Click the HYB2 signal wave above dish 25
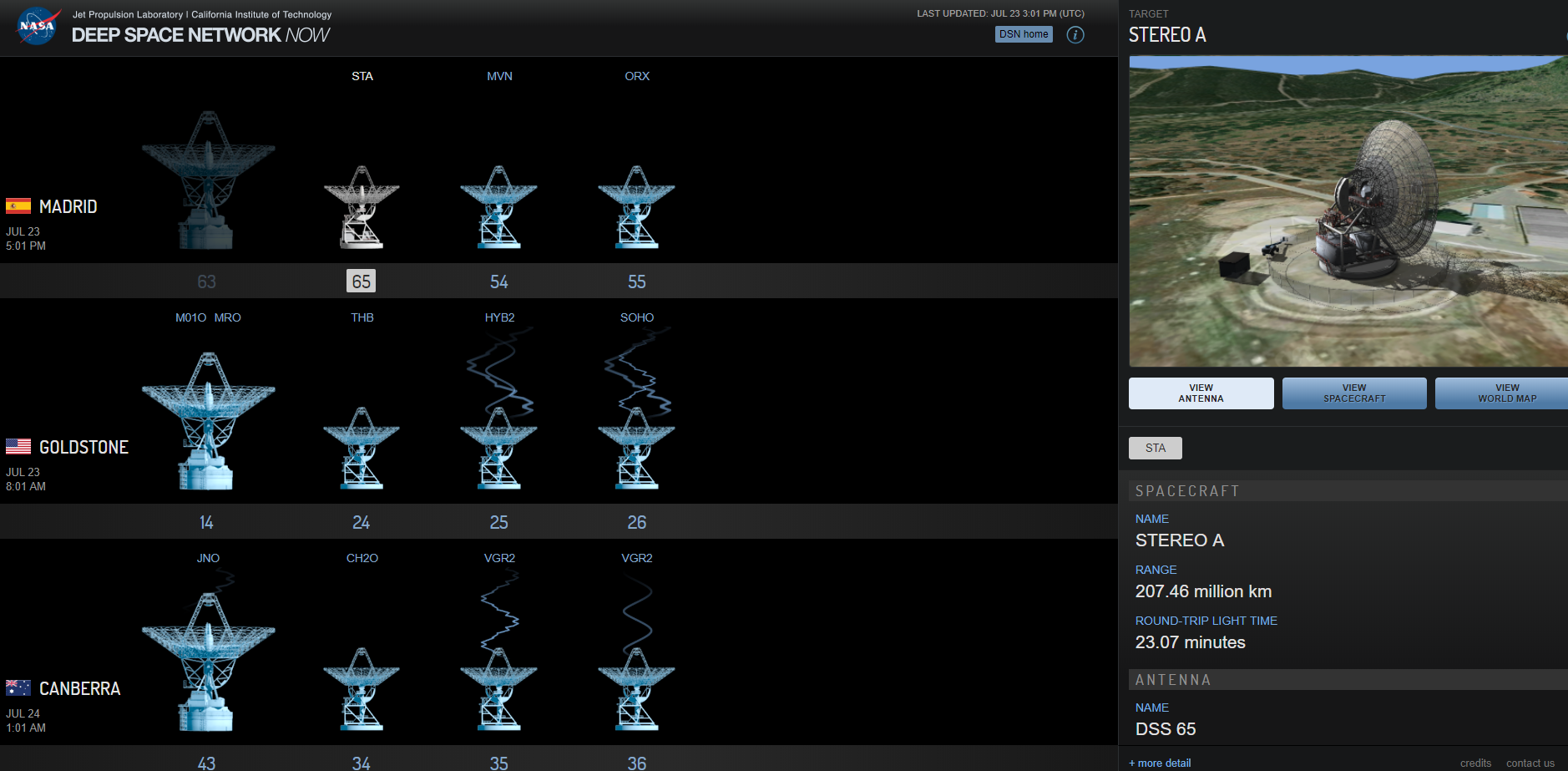Image resolution: width=1568 pixels, height=771 pixels. [x=500, y=372]
